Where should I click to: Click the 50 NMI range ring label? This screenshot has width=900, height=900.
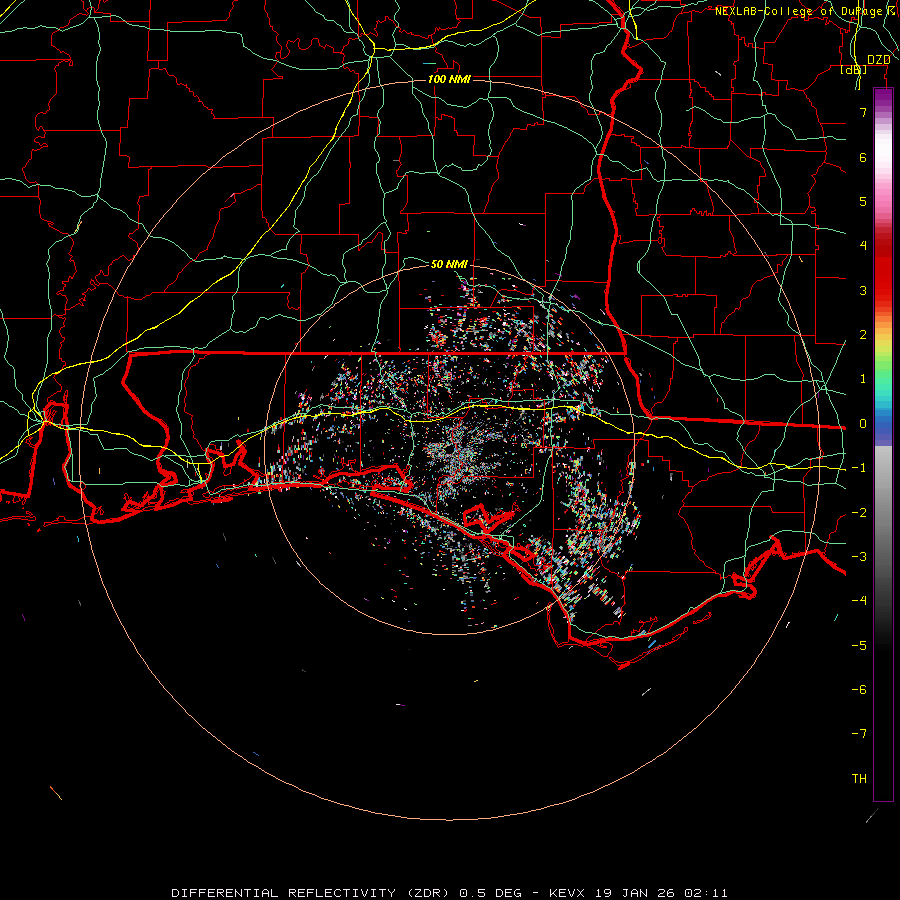[x=449, y=264]
